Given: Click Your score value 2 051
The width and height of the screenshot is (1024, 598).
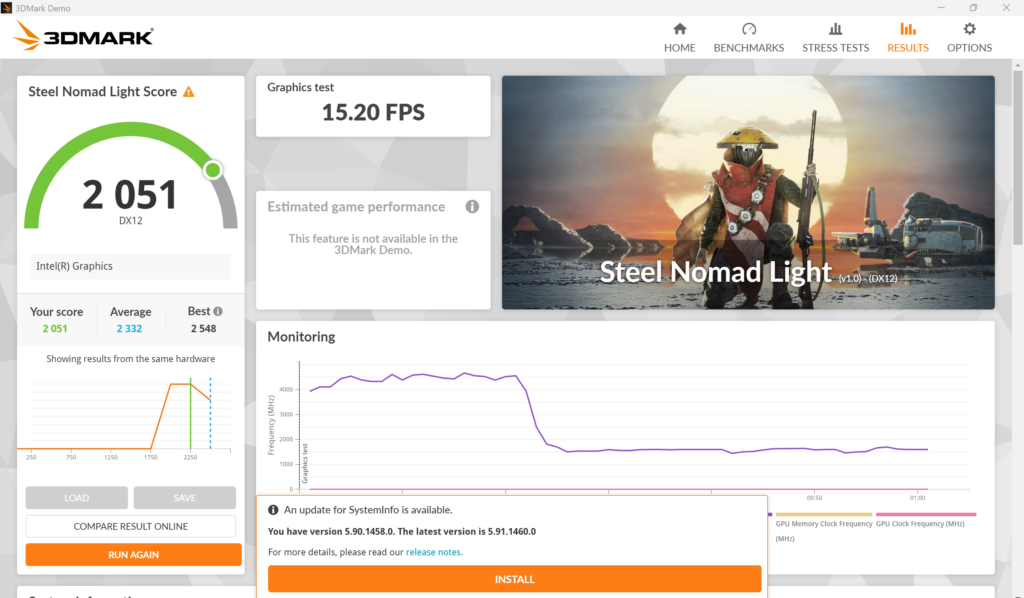Looking at the screenshot, I should 55,328.
